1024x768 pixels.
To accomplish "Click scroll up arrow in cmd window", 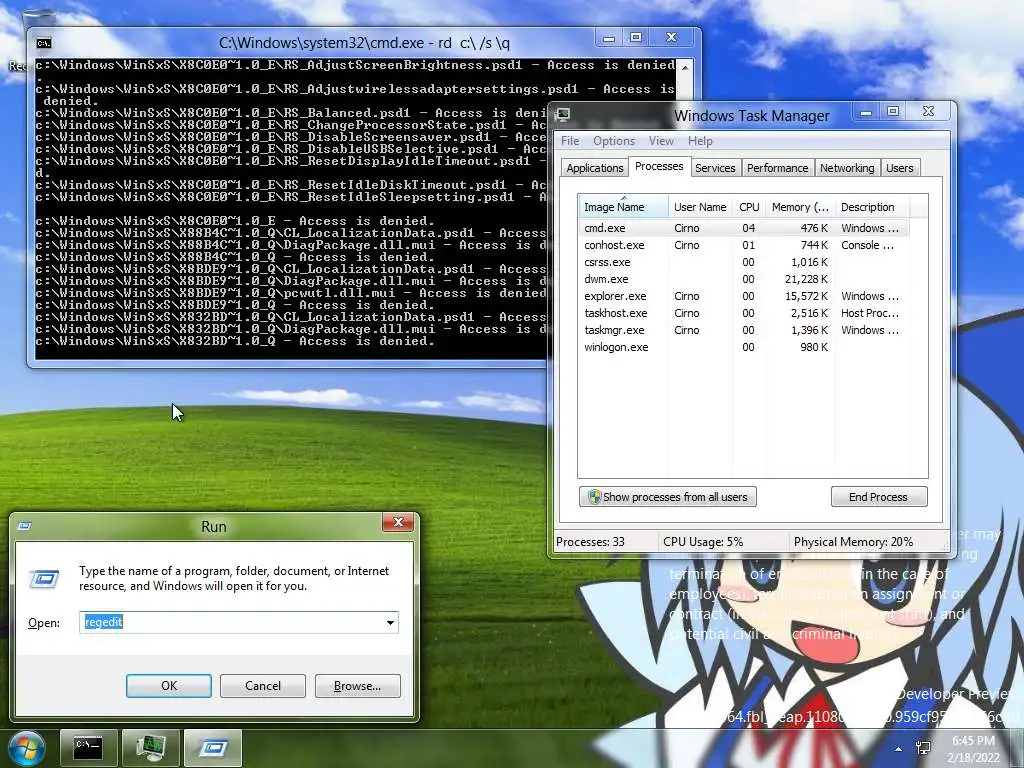I will click(x=684, y=67).
